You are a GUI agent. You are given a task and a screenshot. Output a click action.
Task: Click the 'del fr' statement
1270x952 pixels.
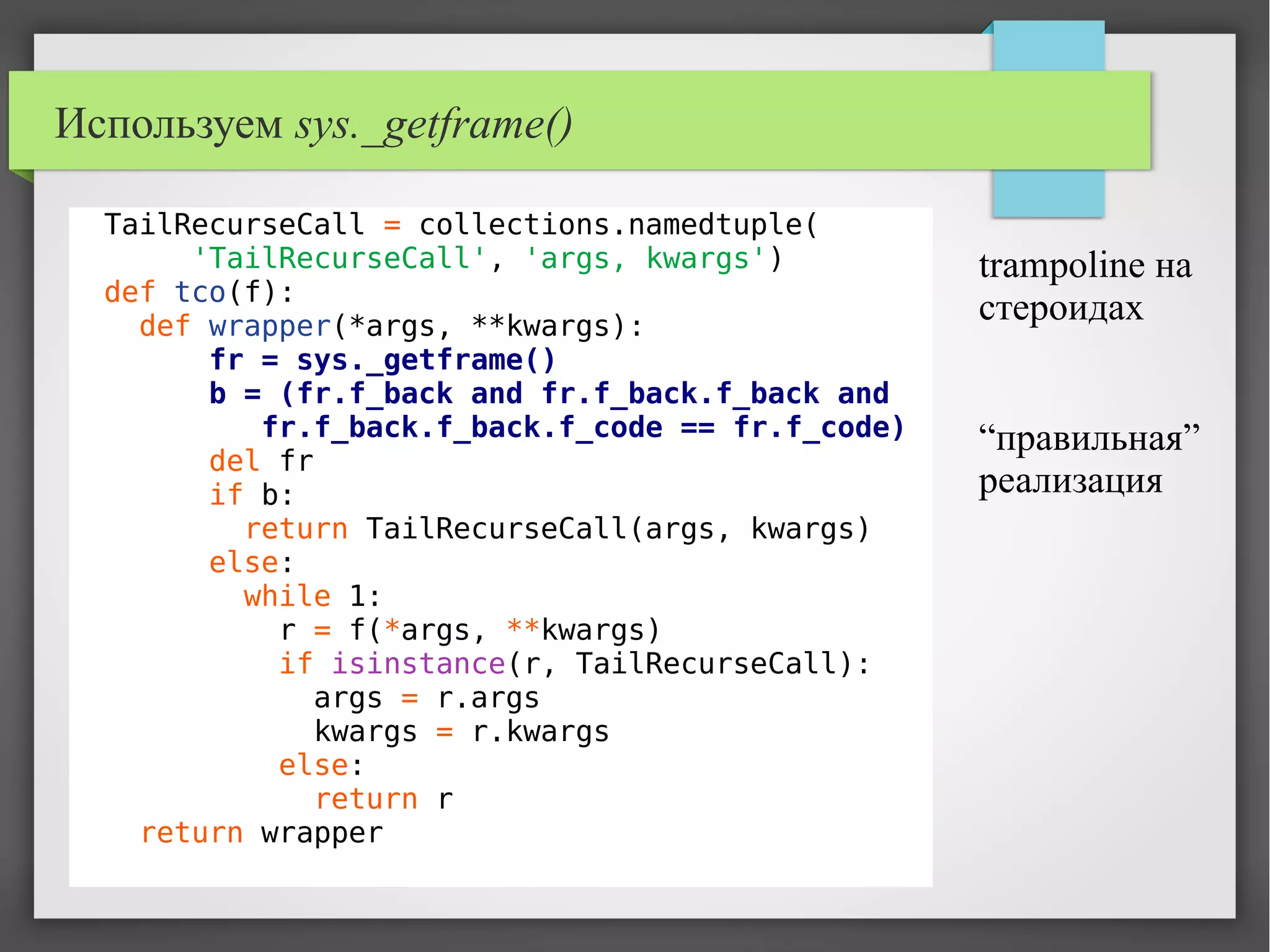[x=261, y=461]
